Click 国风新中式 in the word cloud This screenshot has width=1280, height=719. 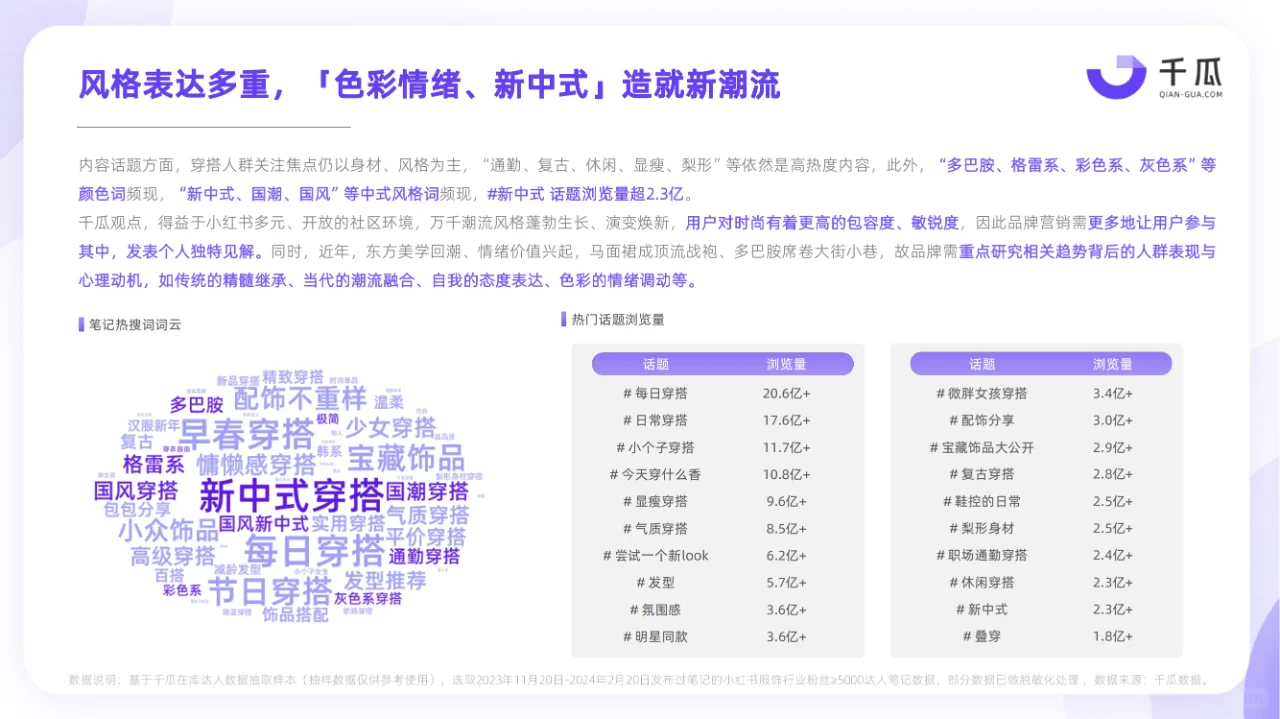pos(264,524)
